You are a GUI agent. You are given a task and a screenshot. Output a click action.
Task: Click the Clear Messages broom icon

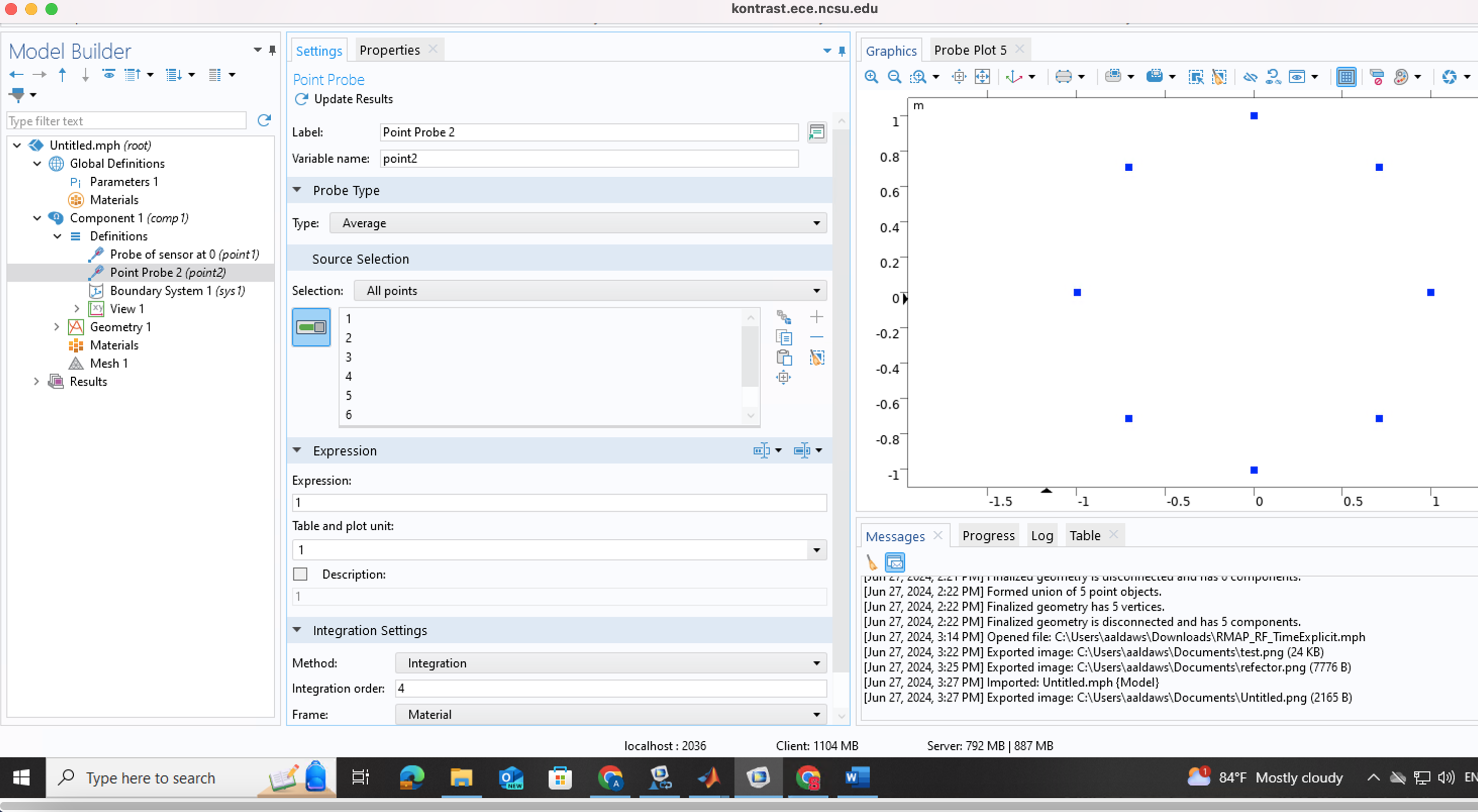click(871, 562)
